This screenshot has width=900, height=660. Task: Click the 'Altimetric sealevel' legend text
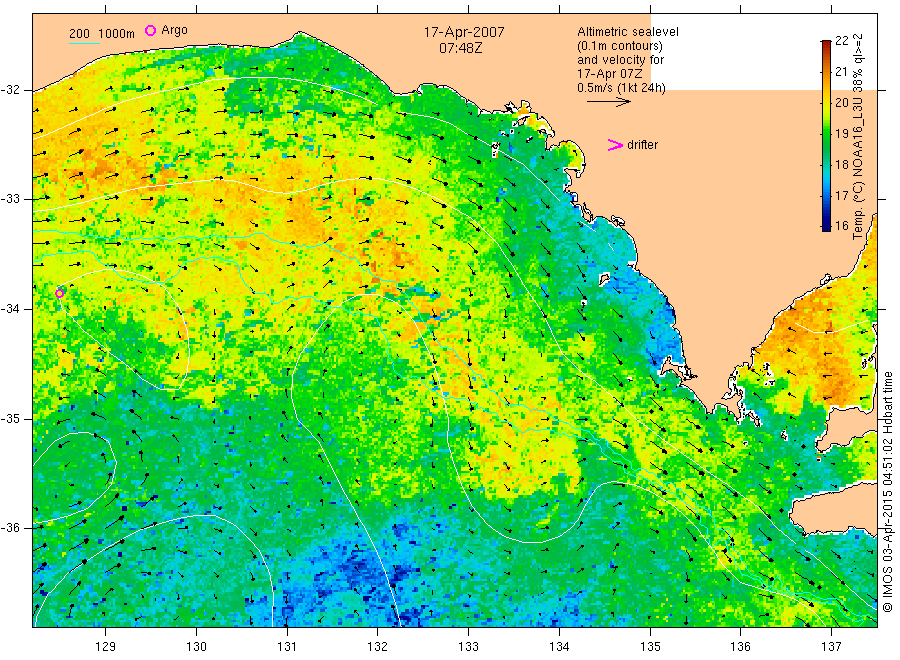(627, 32)
